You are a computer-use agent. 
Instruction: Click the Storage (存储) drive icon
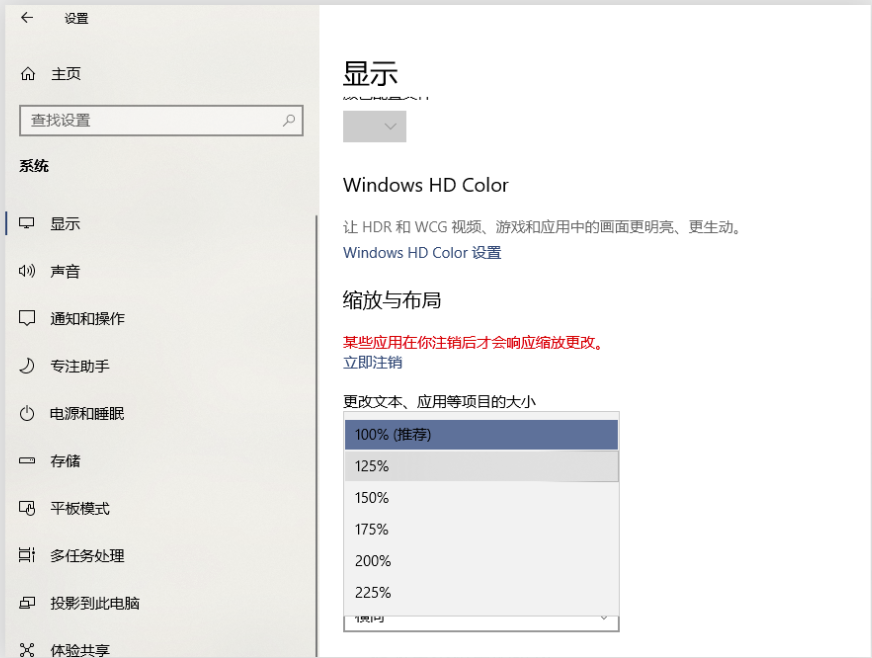pos(28,461)
